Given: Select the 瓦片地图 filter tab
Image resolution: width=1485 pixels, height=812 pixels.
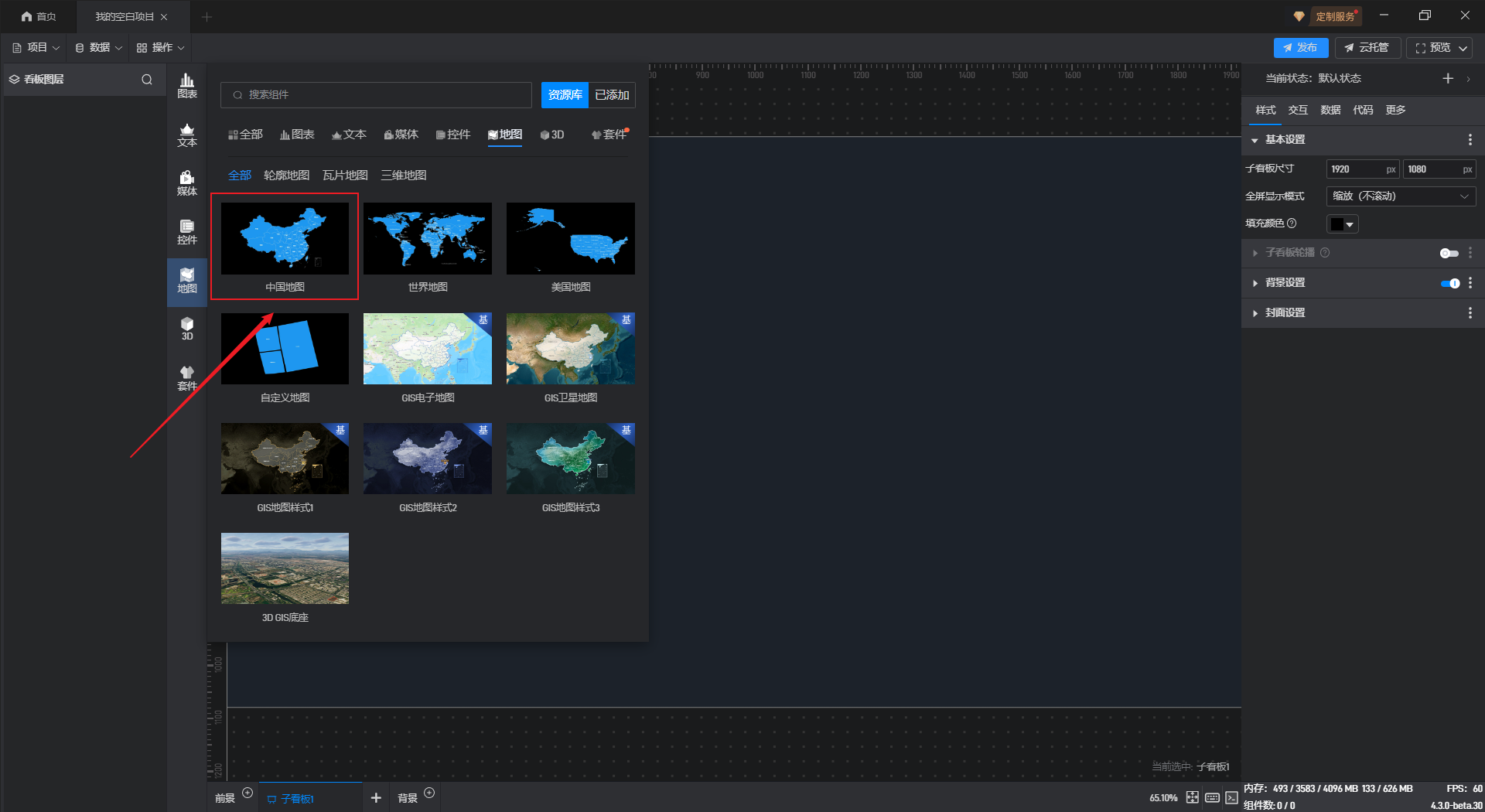Looking at the screenshot, I should (345, 176).
